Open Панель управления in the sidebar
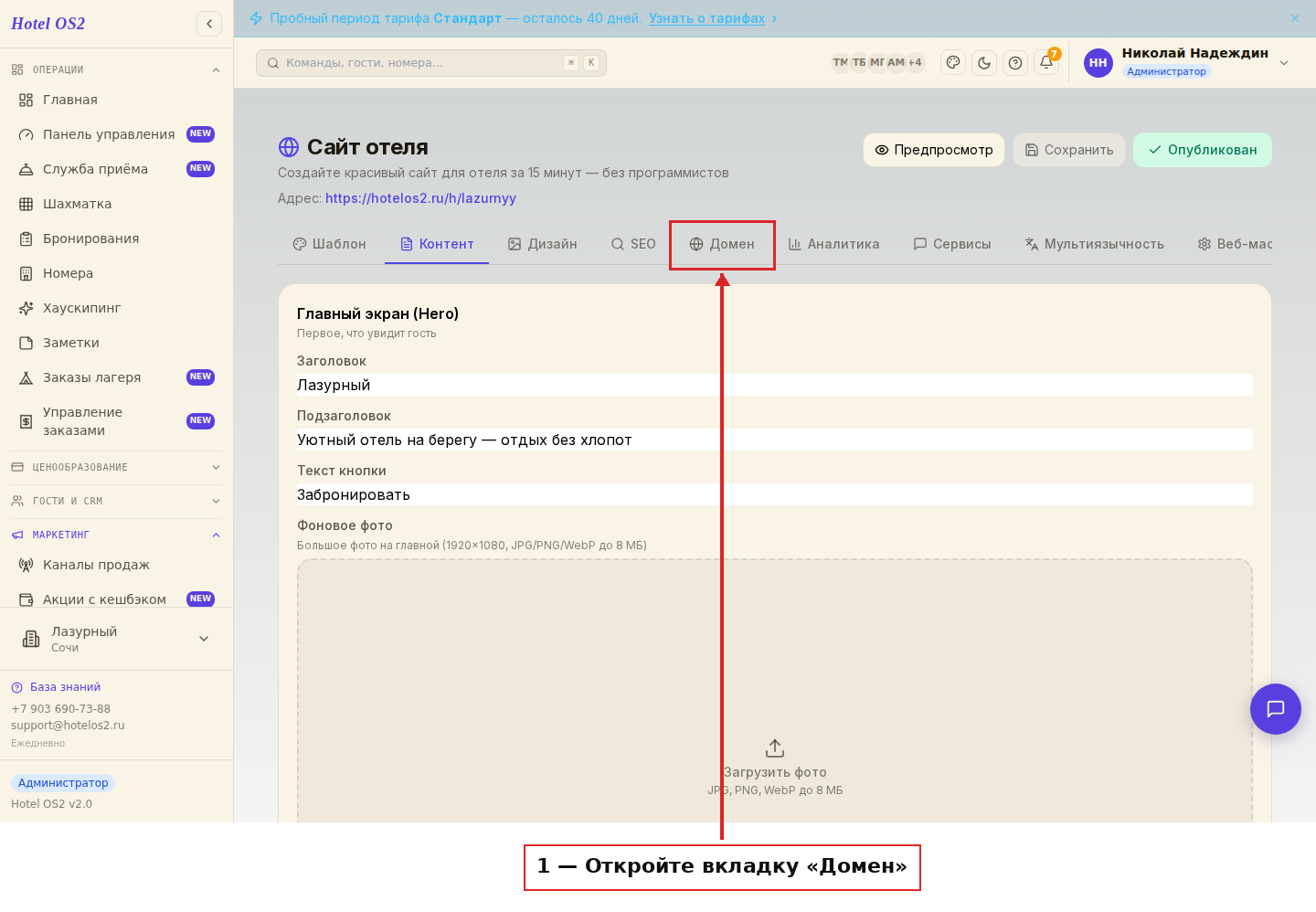 (x=116, y=134)
